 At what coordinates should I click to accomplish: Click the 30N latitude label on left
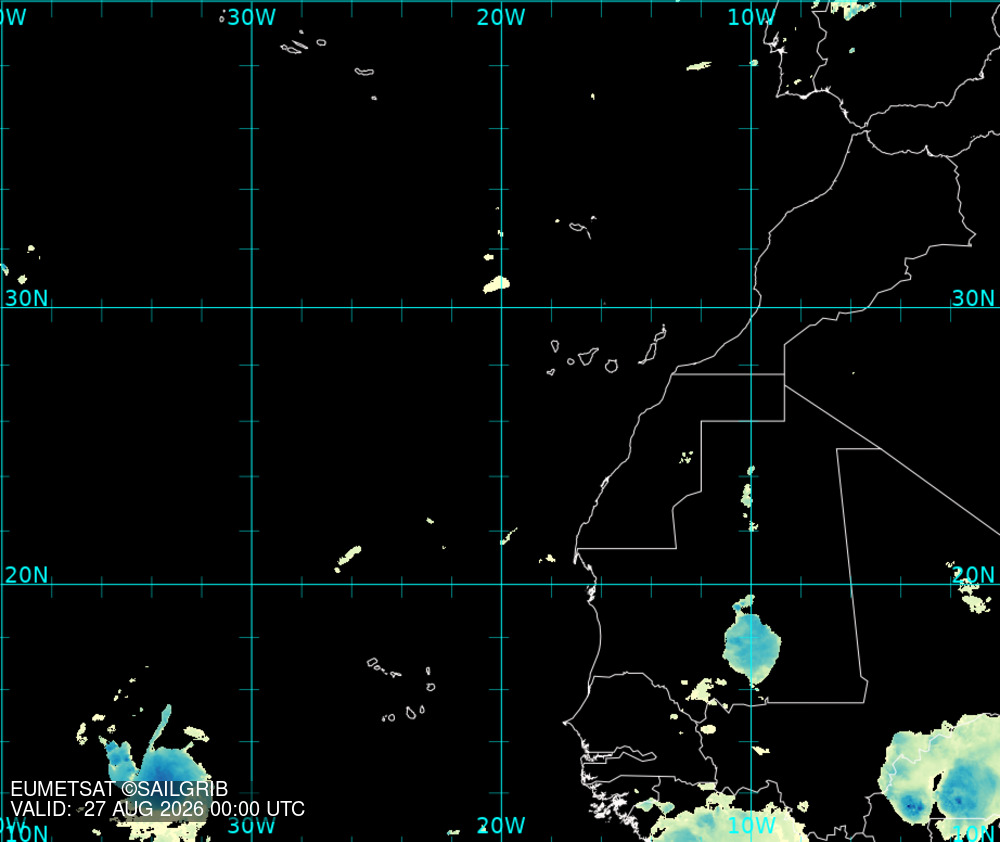26,298
